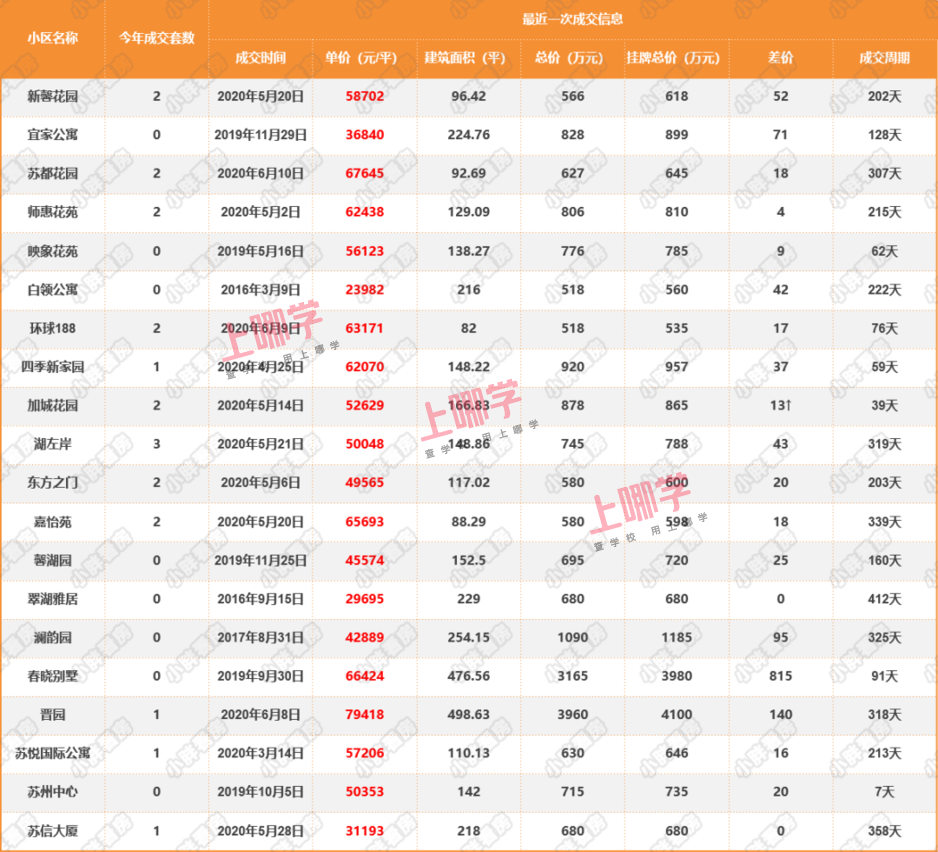Image resolution: width=938 pixels, height=852 pixels.
Task: Click the 加城花园 community name
Action: (53, 406)
